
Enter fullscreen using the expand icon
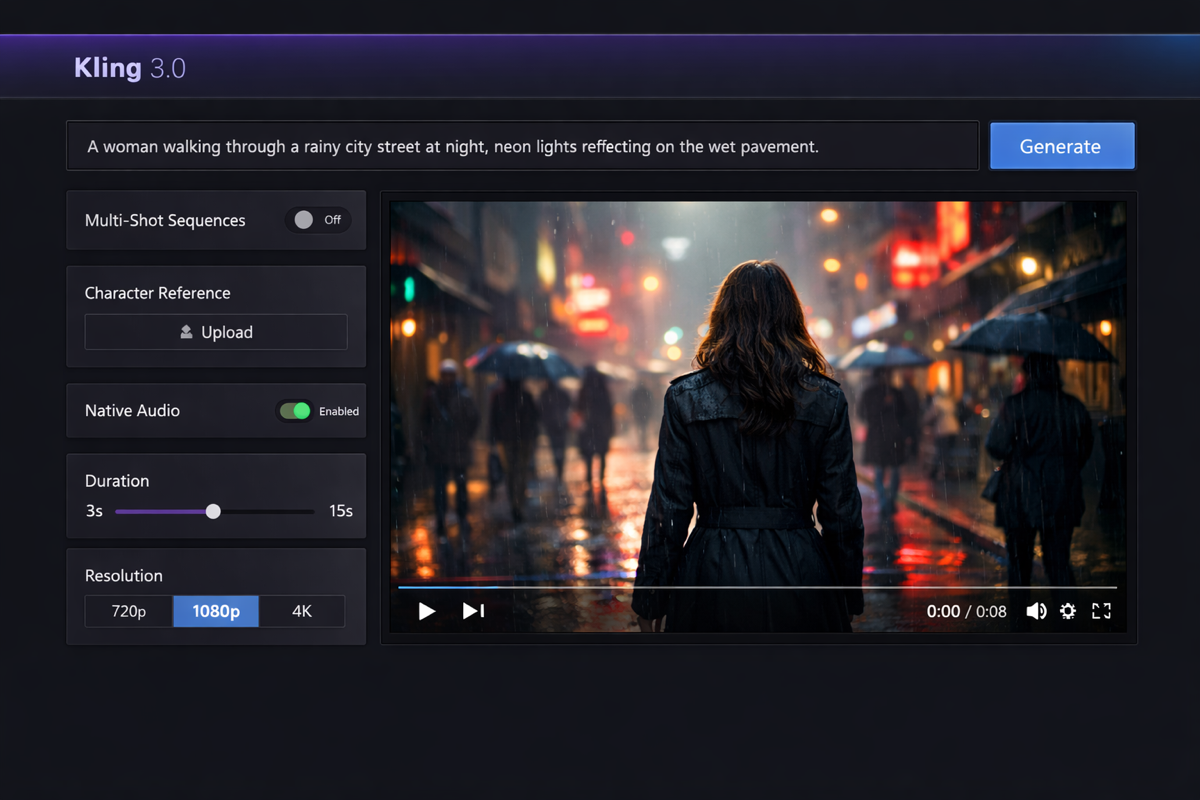[x=1101, y=611]
